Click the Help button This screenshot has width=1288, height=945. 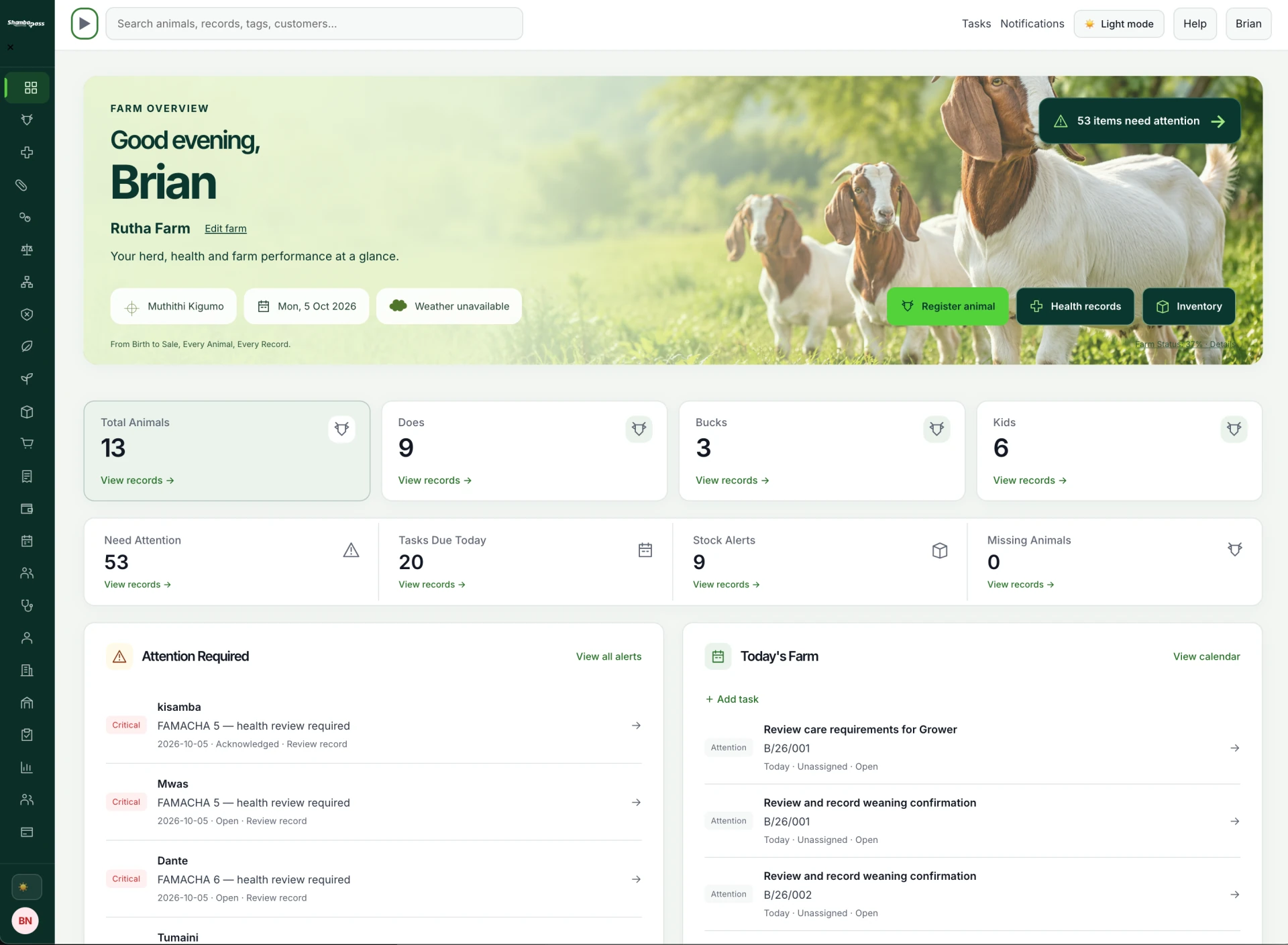[1195, 23]
